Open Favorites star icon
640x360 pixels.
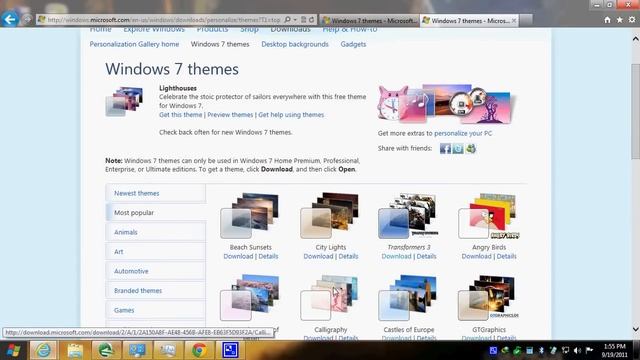click(x=620, y=20)
